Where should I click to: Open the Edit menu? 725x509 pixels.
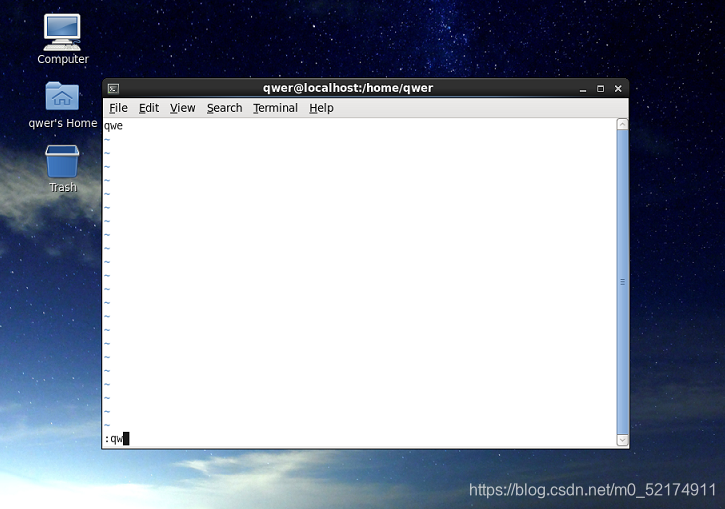pos(149,108)
